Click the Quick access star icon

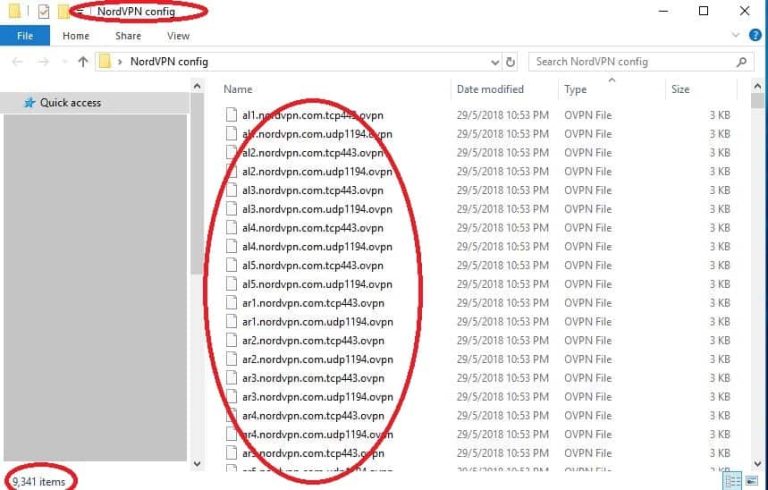(29, 102)
